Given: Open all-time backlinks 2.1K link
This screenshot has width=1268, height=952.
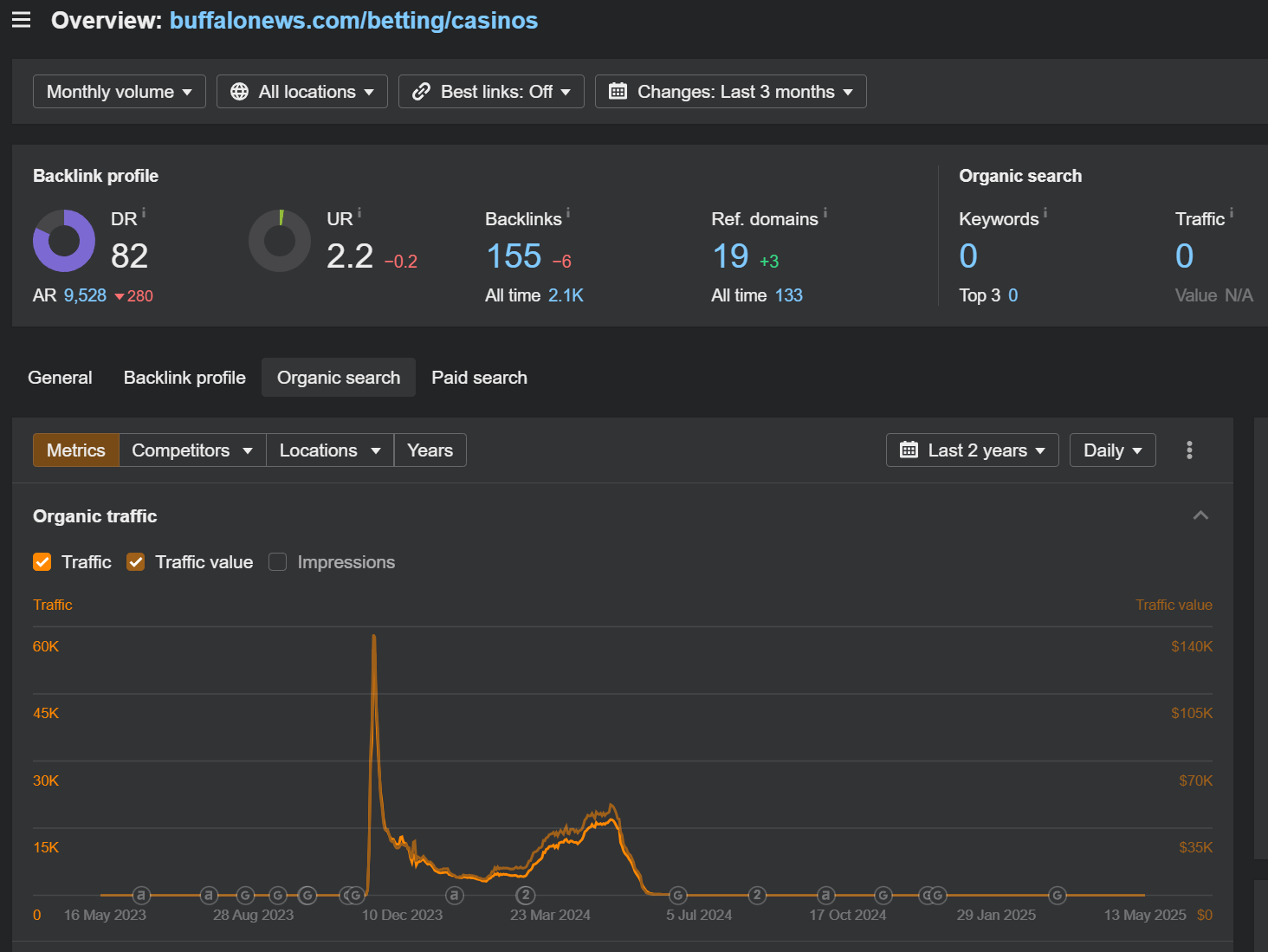Looking at the screenshot, I should click(x=566, y=295).
